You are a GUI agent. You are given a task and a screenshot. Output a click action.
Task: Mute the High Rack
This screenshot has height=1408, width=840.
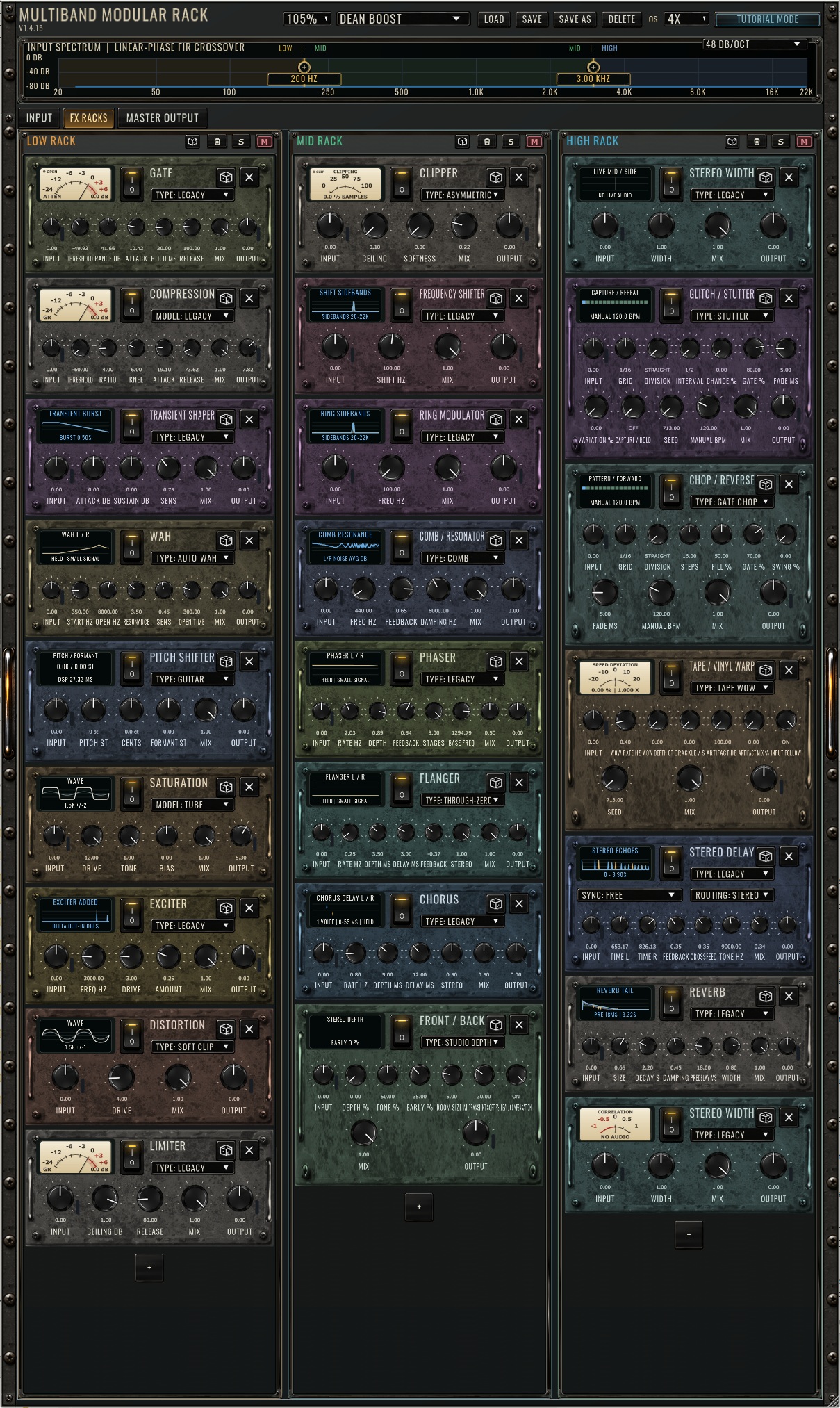[x=804, y=141]
